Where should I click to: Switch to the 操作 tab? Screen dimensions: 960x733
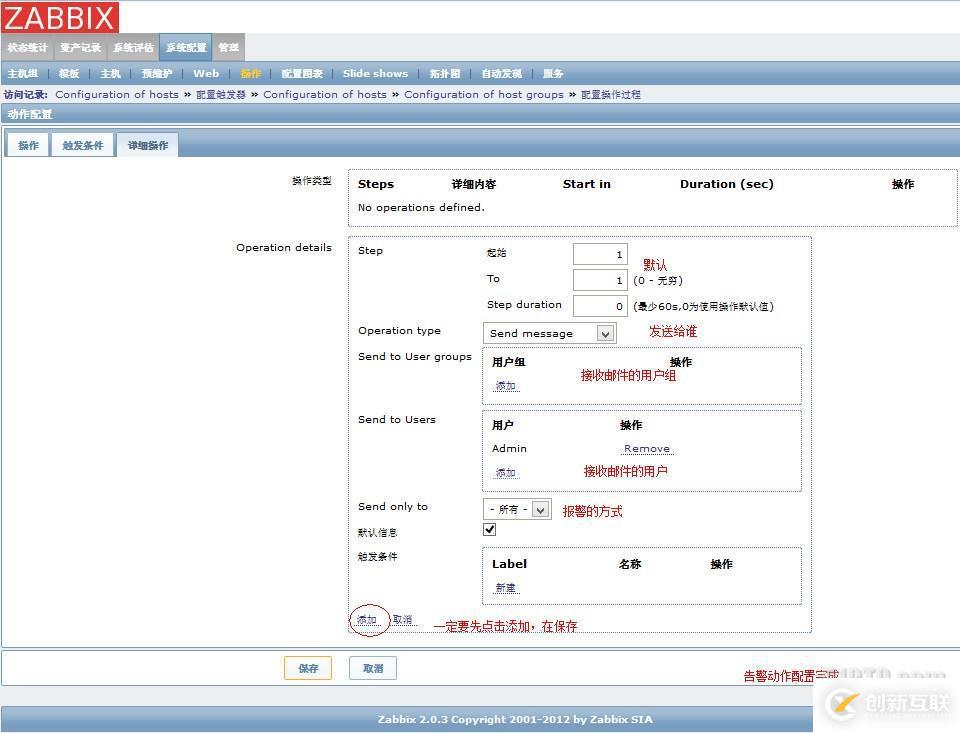pyautogui.click(x=27, y=145)
